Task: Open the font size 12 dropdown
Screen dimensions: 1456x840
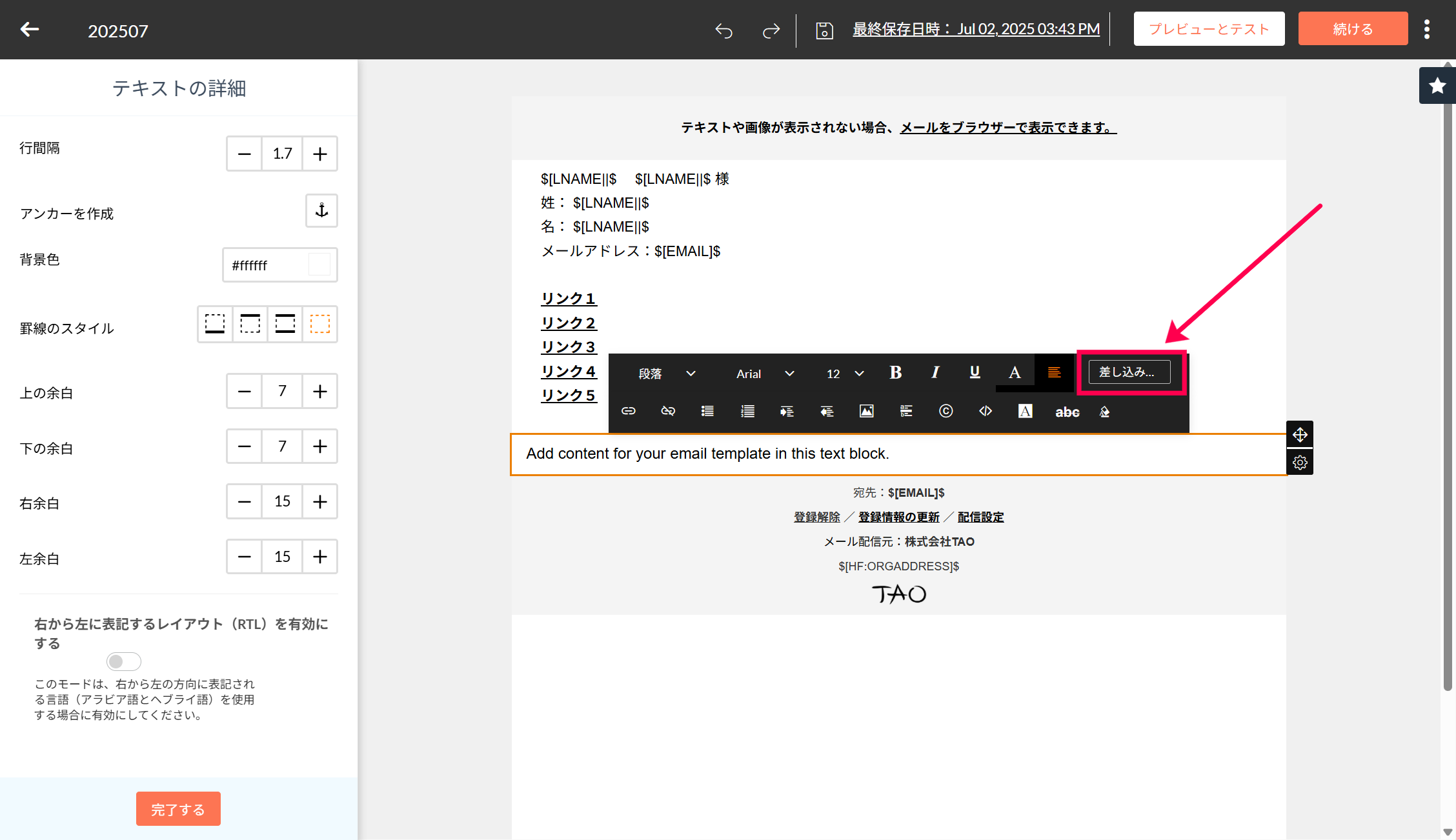Action: click(x=845, y=374)
